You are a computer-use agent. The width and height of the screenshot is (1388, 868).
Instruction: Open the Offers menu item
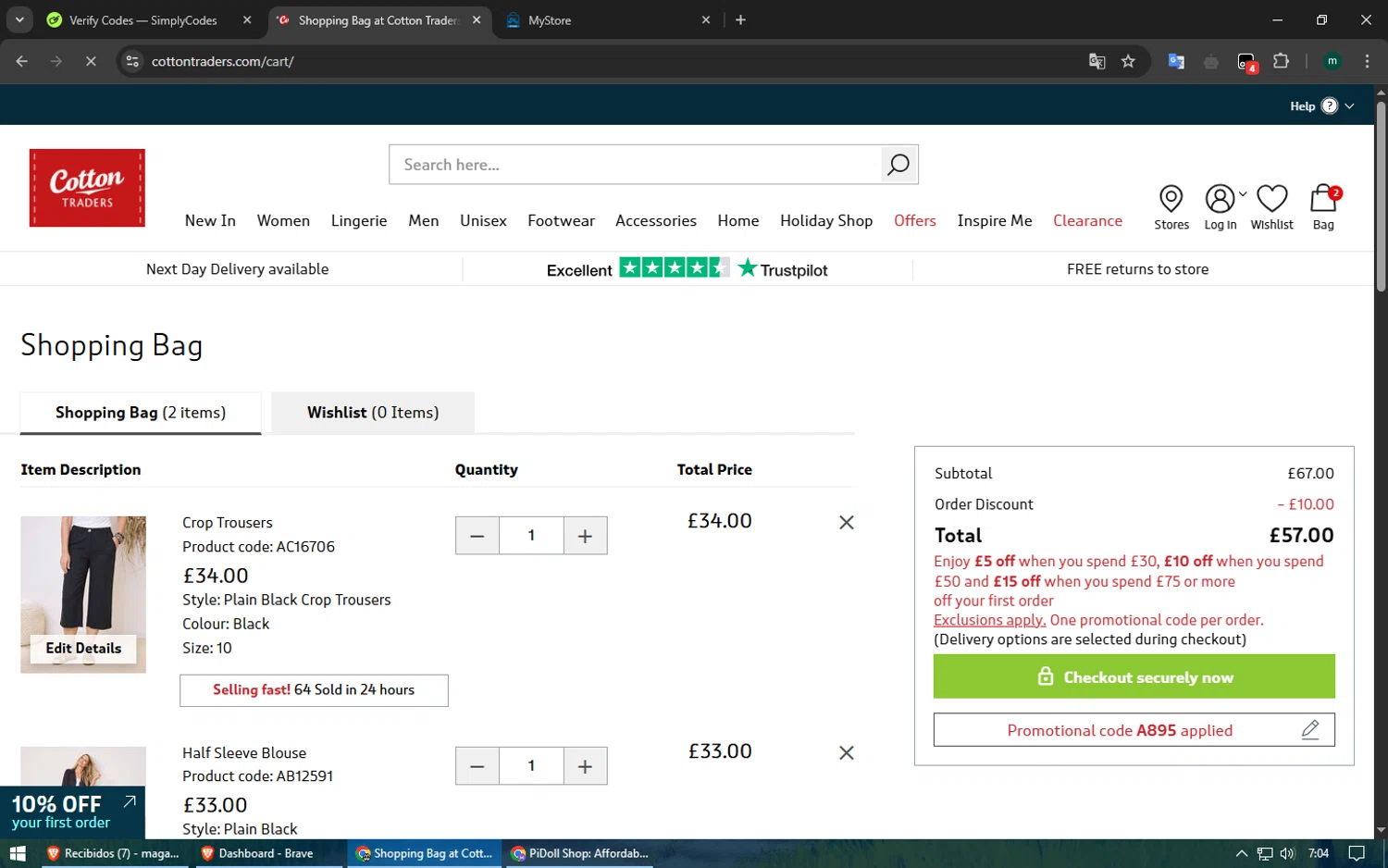pyautogui.click(x=915, y=220)
